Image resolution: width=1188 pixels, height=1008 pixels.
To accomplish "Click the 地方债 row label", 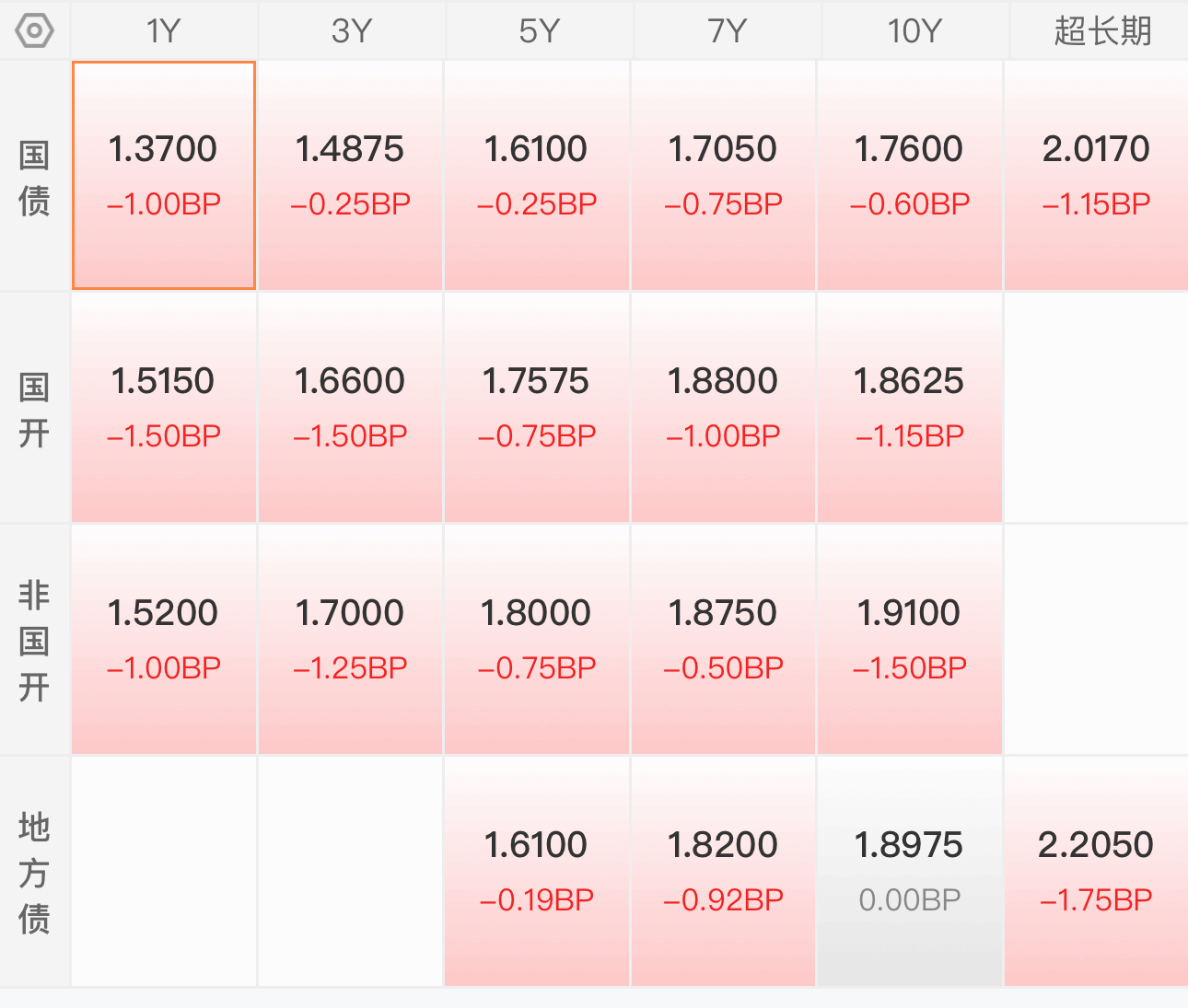I will (34, 873).
